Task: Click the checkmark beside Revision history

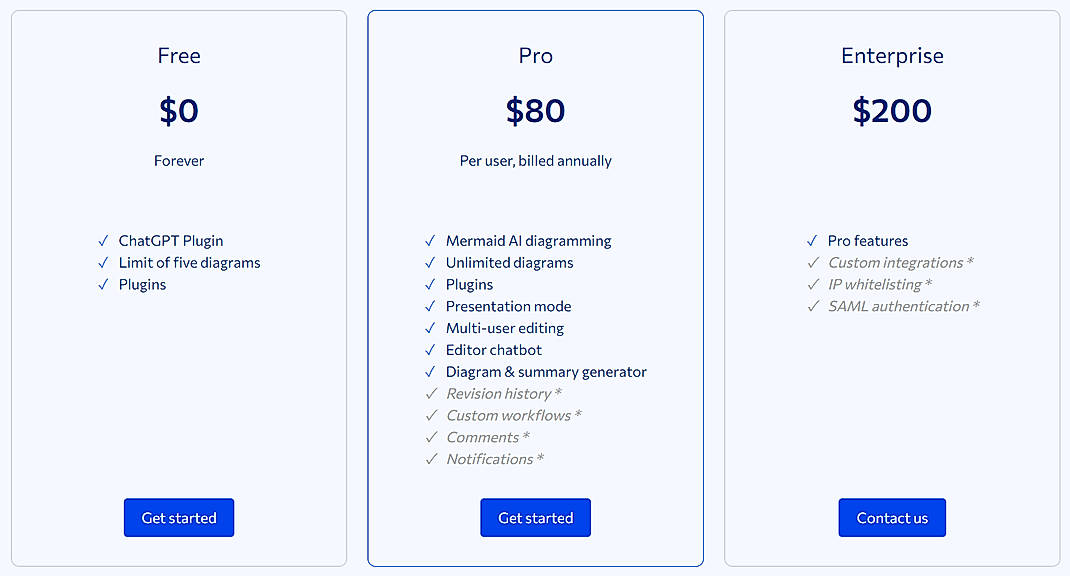Action: [429, 393]
